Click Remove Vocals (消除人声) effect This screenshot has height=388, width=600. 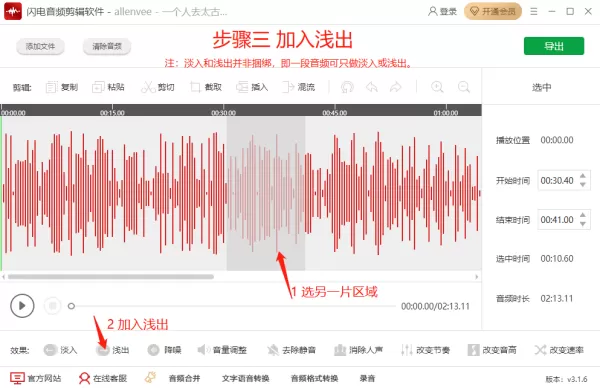358,350
